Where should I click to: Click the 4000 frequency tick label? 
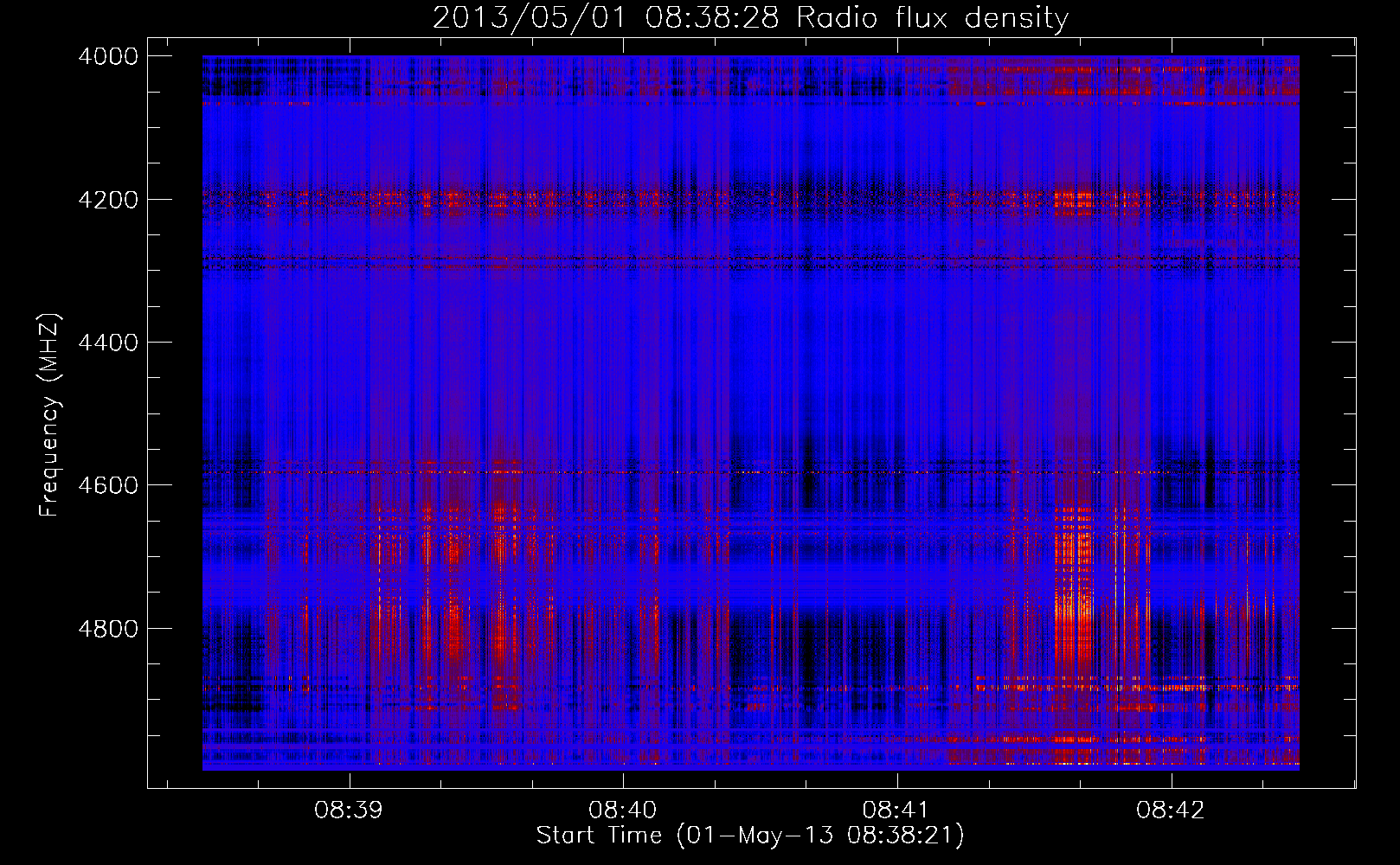pos(108,56)
